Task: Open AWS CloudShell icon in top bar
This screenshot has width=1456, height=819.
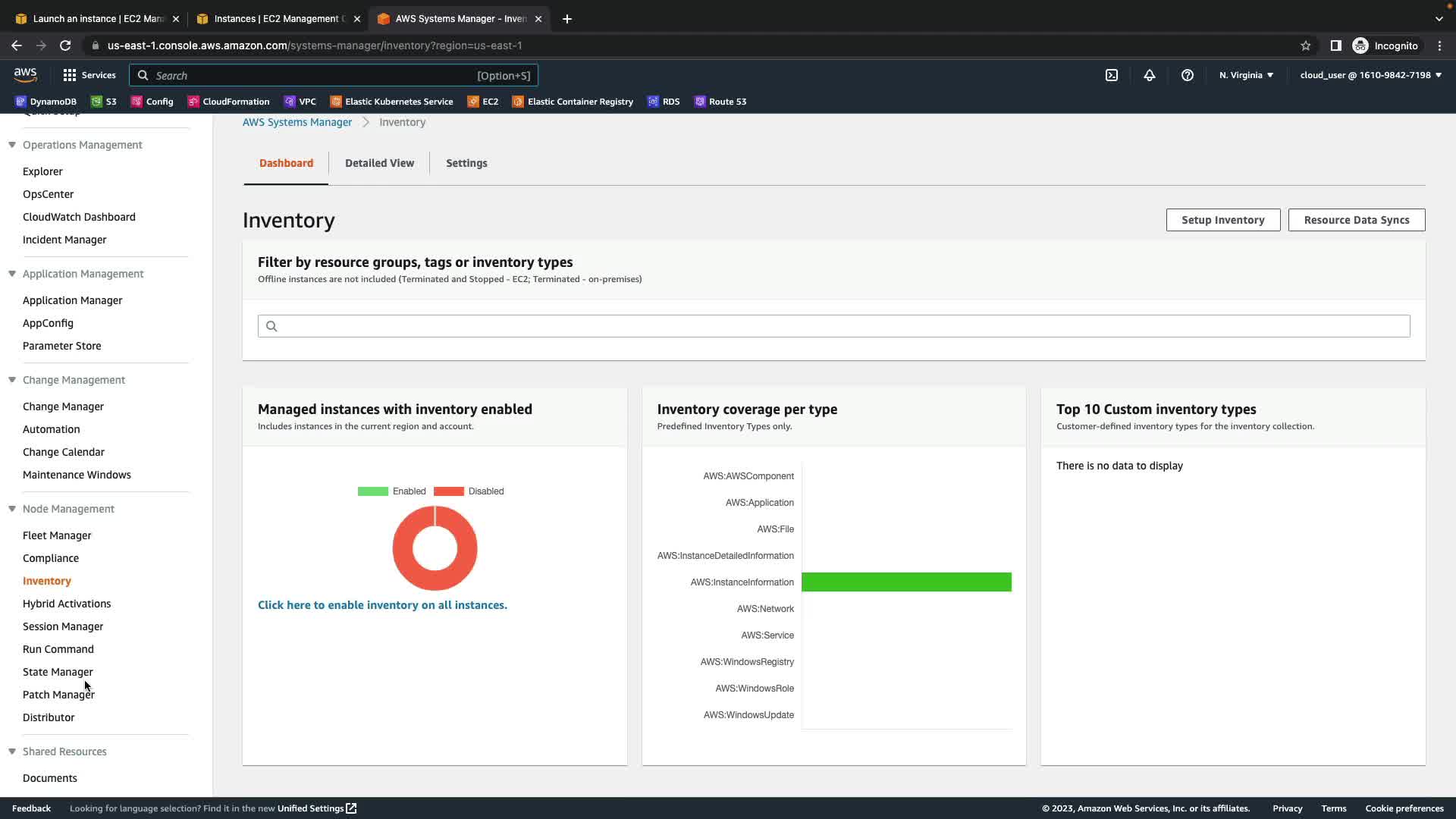Action: (1112, 75)
